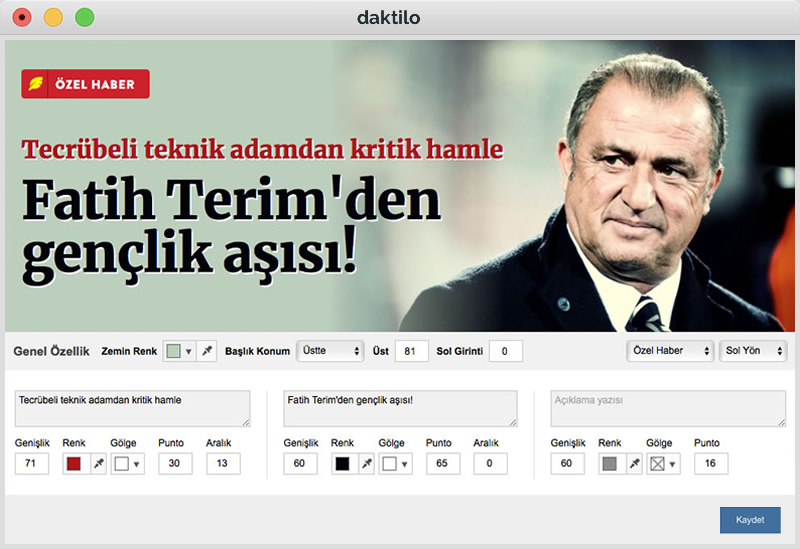This screenshot has height=549, width=800.
Task: Click the Kaydet save button
Action: [x=750, y=520]
